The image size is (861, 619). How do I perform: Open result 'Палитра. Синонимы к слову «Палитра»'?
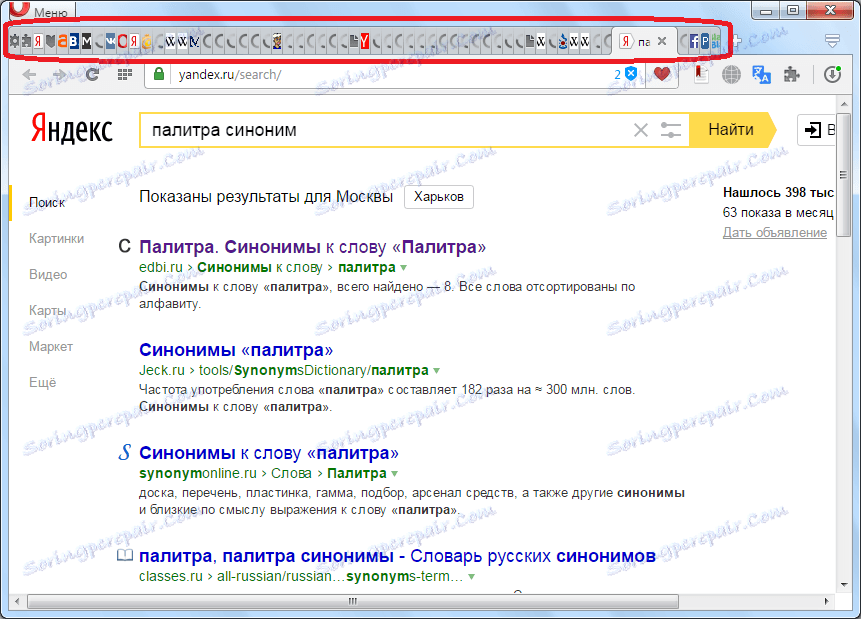(x=312, y=247)
